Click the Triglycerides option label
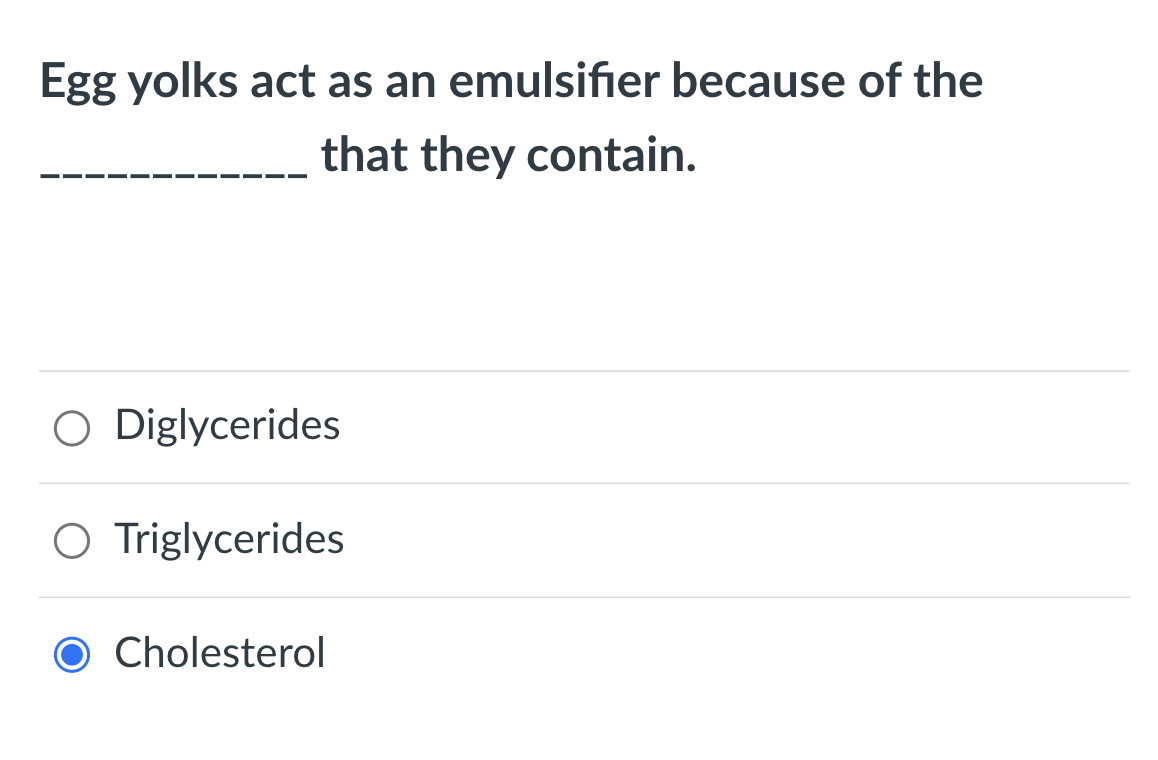Viewport: 1158px width, 760px height. pyautogui.click(x=229, y=540)
